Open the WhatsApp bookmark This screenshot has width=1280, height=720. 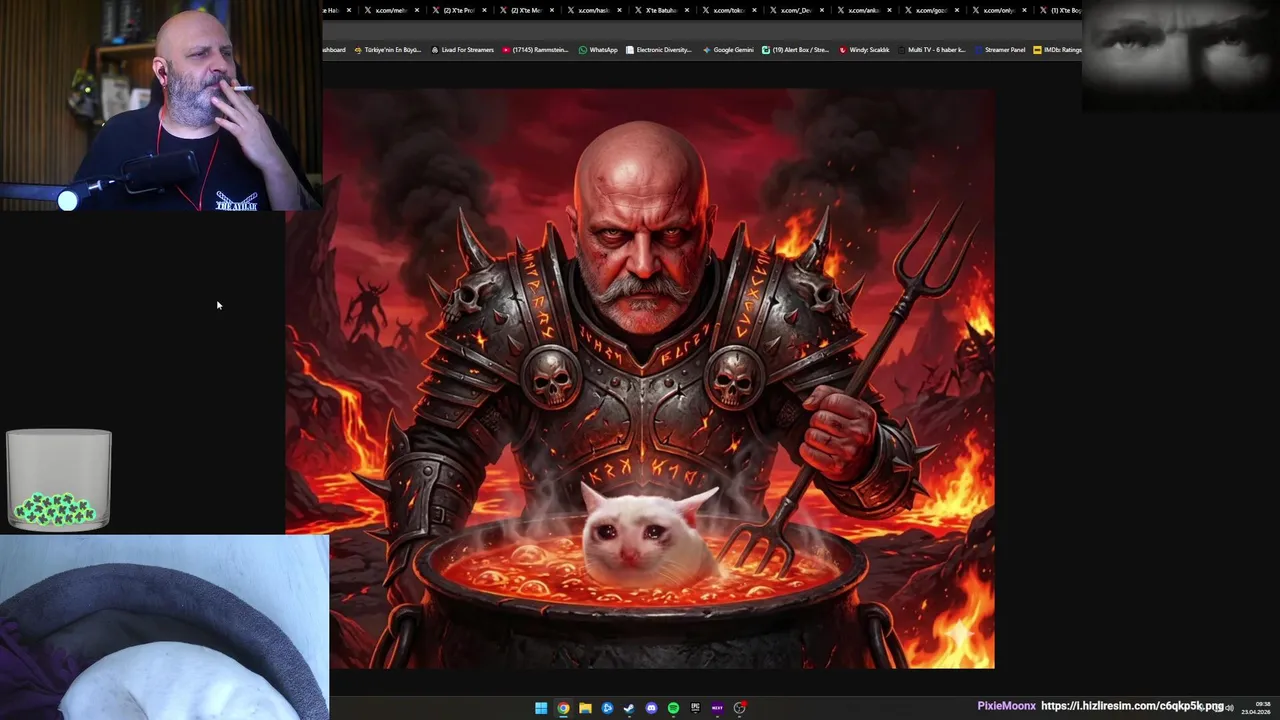tap(598, 50)
